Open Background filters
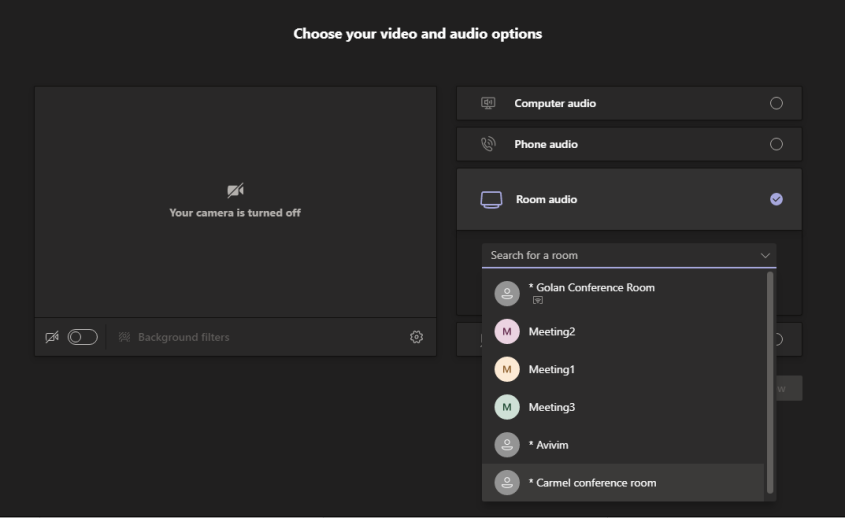This screenshot has height=518, width=845. pos(175,337)
